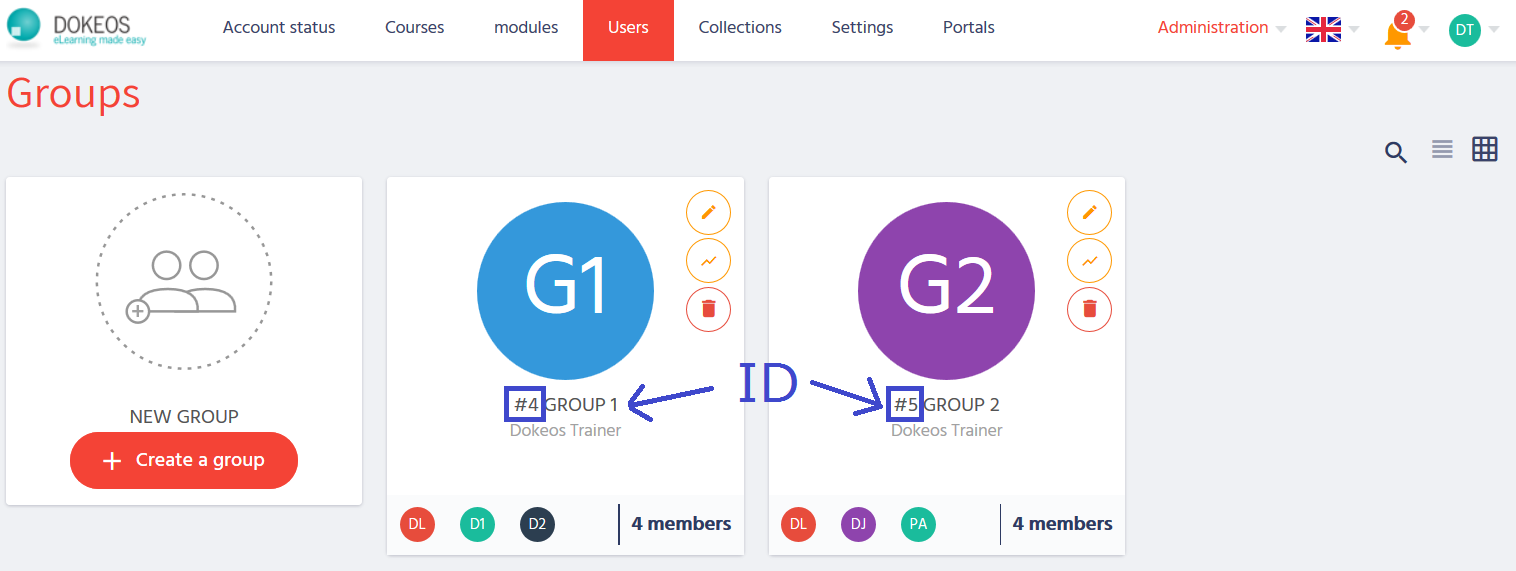Open the 4 members link of Group 2
Image resolution: width=1516 pixels, height=571 pixels.
coord(1062,524)
